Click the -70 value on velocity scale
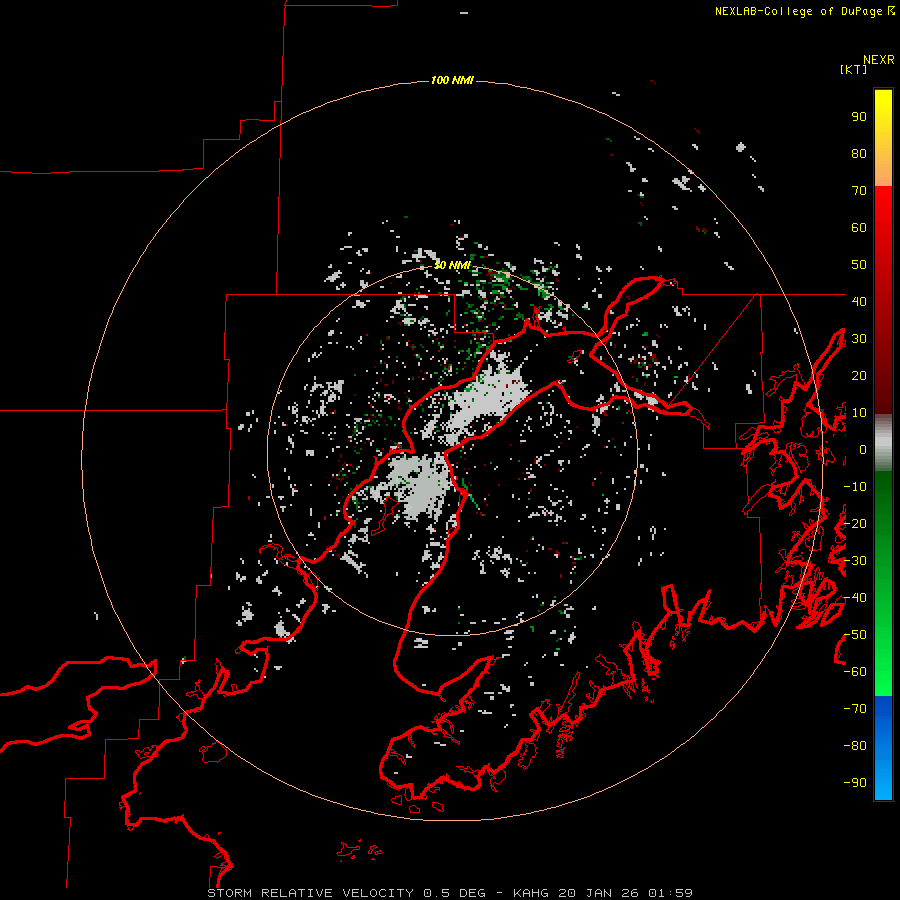900x900 pixels. [855, 709]
